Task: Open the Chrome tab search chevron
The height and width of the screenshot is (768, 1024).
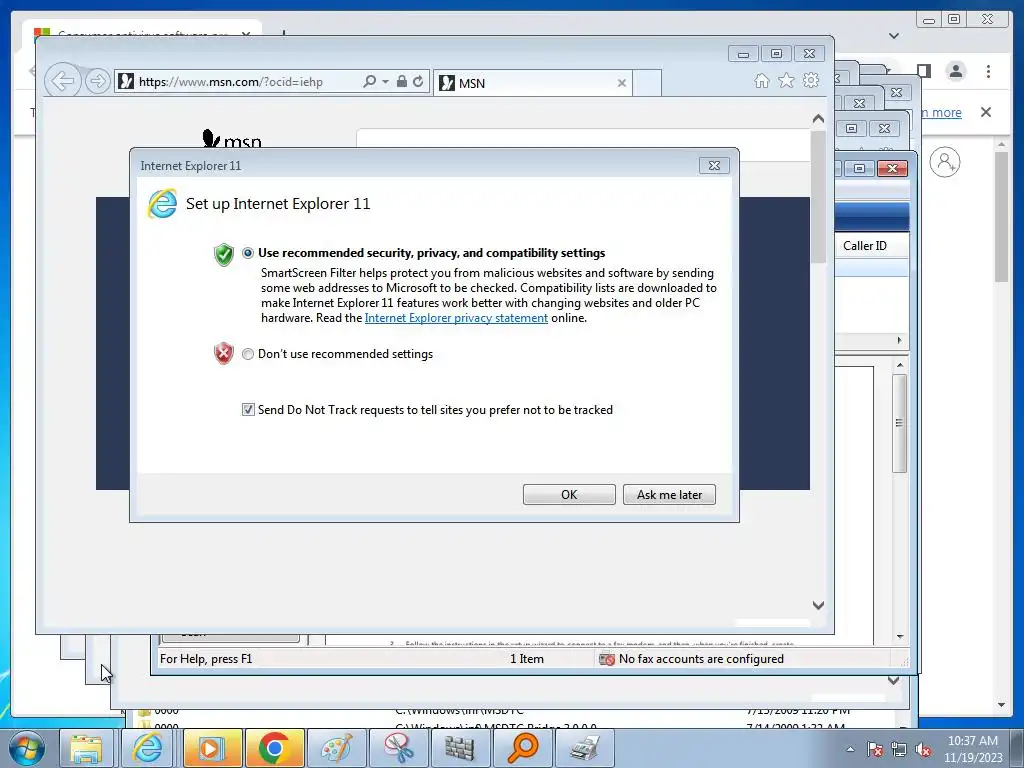Action: click(x=894, y=36)
